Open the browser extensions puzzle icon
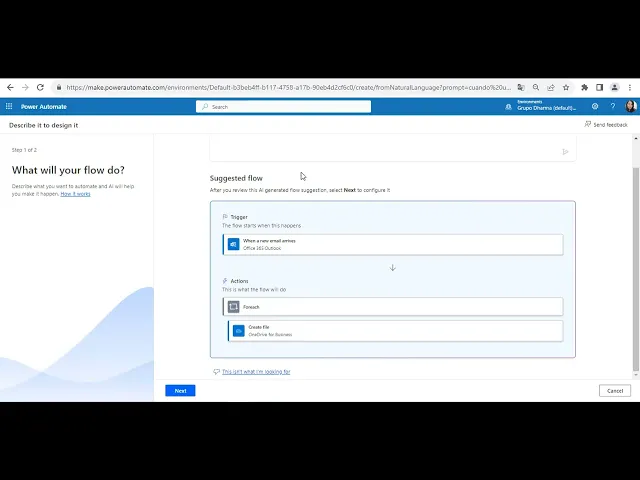This screenshot has height=480, width=640. pos(584,87)
